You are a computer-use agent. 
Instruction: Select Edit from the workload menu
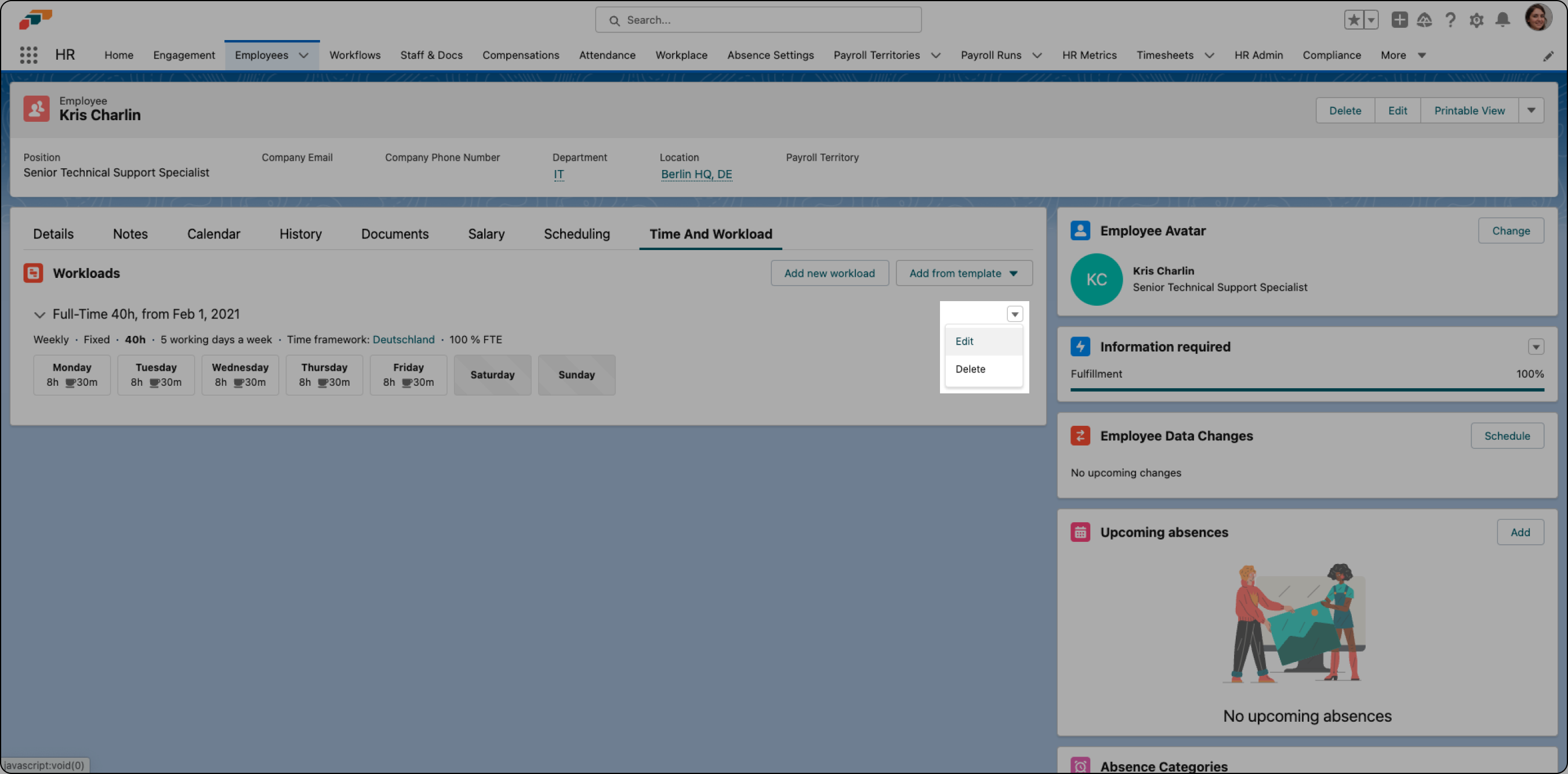coord(964,342)
